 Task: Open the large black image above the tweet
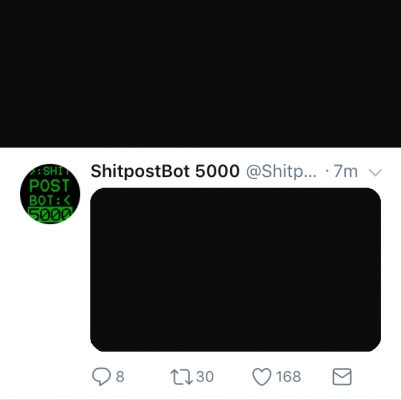coord(200,73)
